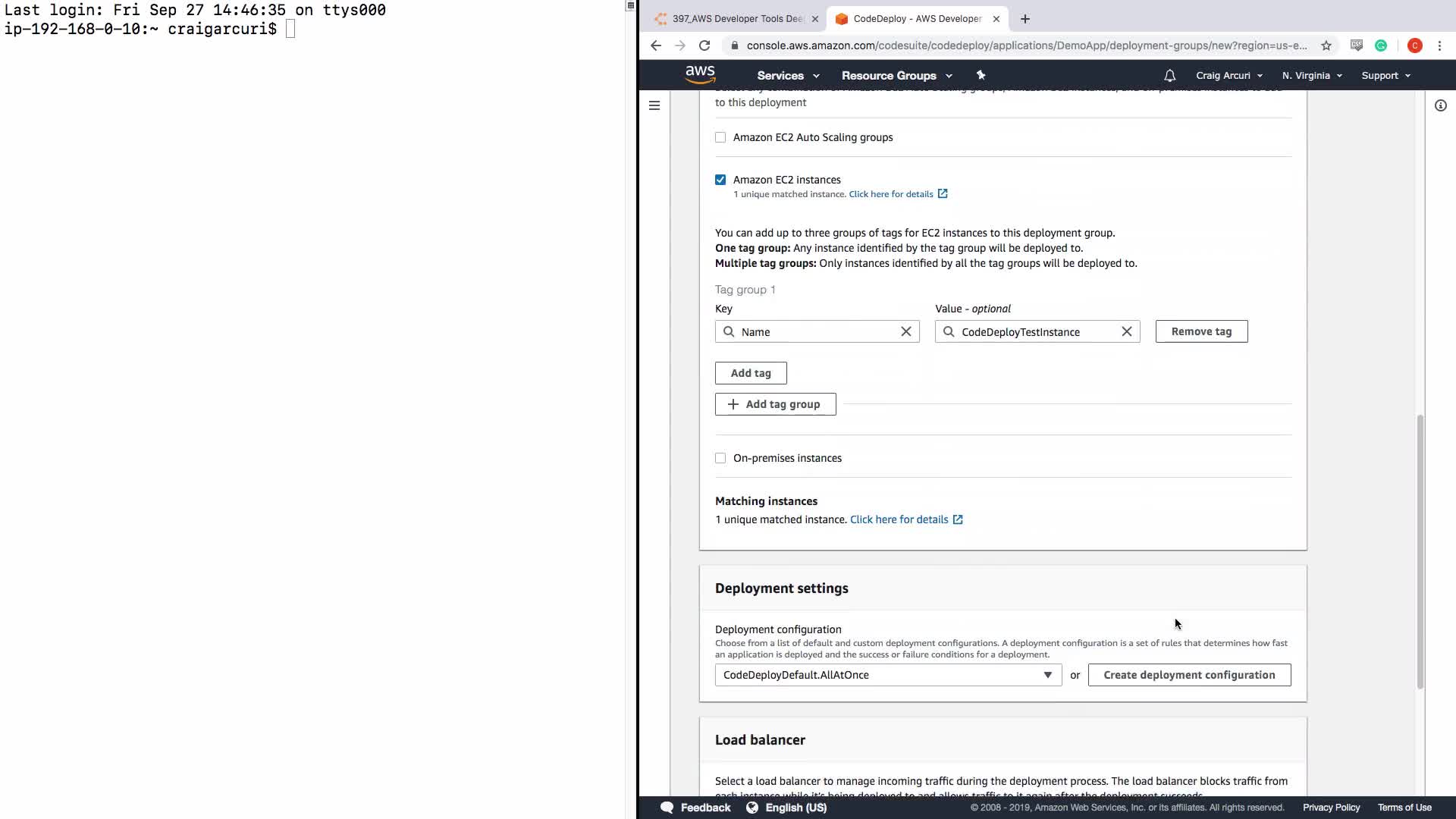
Task: Click the AWS logo home icon
Action: [700, 75]
